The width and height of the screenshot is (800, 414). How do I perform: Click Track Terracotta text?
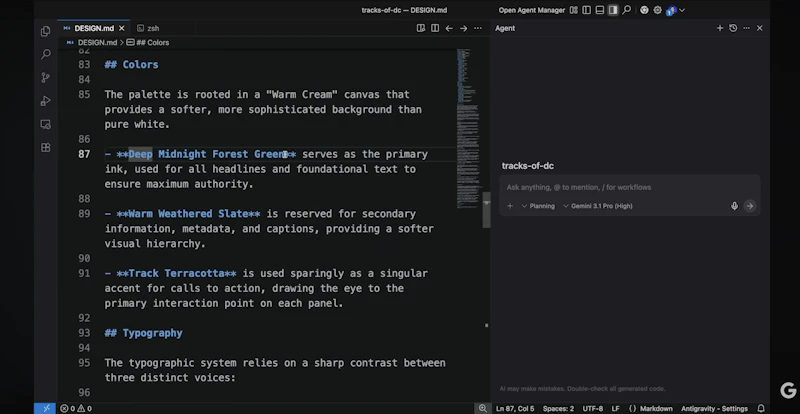pos(176,274)
